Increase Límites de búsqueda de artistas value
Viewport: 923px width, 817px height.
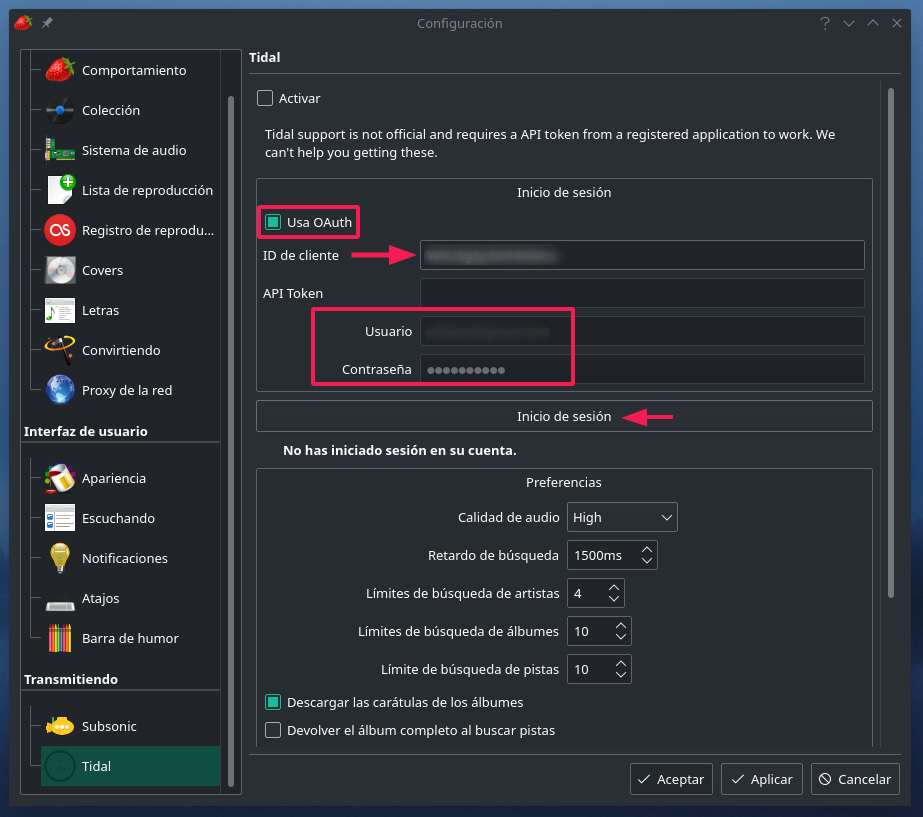[614, 587]
